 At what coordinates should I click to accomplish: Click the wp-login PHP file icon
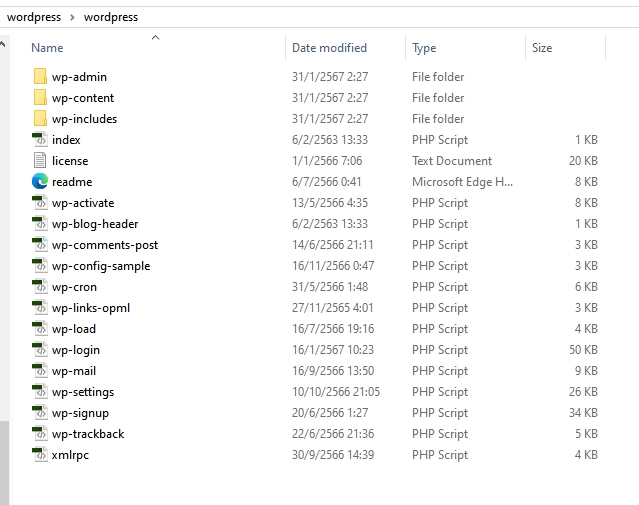click(40, 350)
